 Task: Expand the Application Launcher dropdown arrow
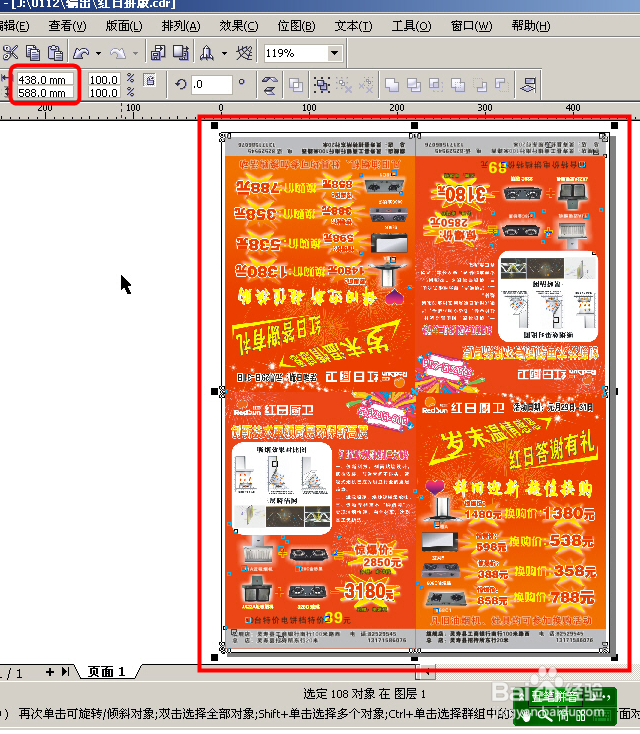click(224, 53)
